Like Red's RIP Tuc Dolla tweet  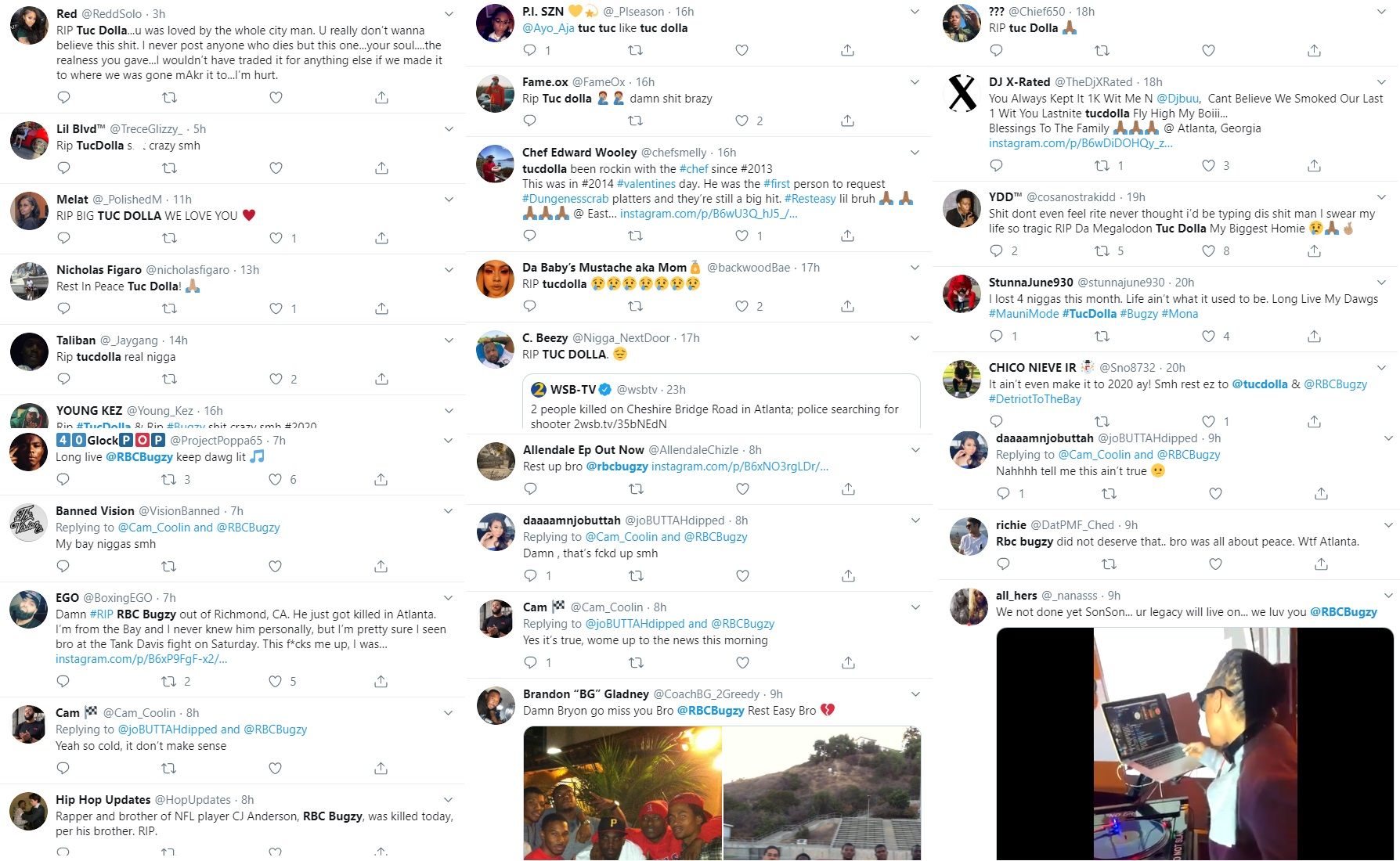pyautogui.click(x=276, y=98)
